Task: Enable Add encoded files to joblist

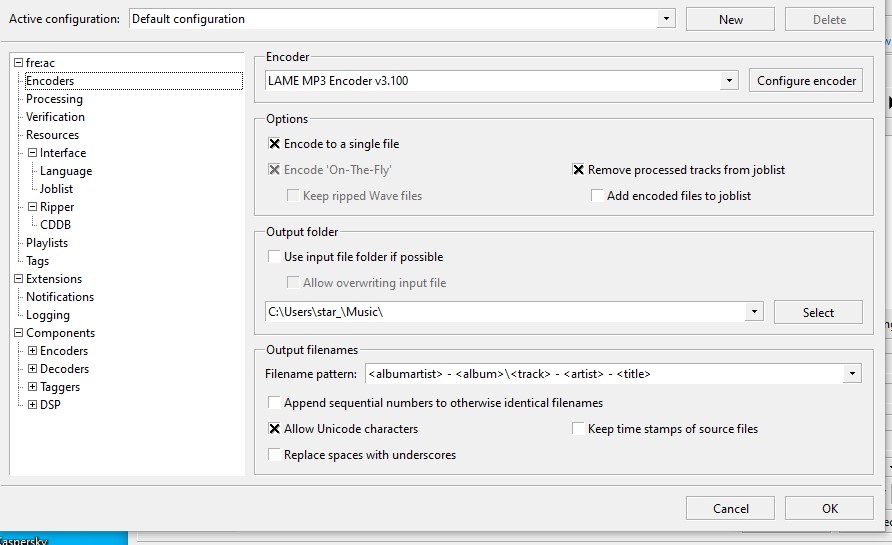Action: tap(597, 196)
